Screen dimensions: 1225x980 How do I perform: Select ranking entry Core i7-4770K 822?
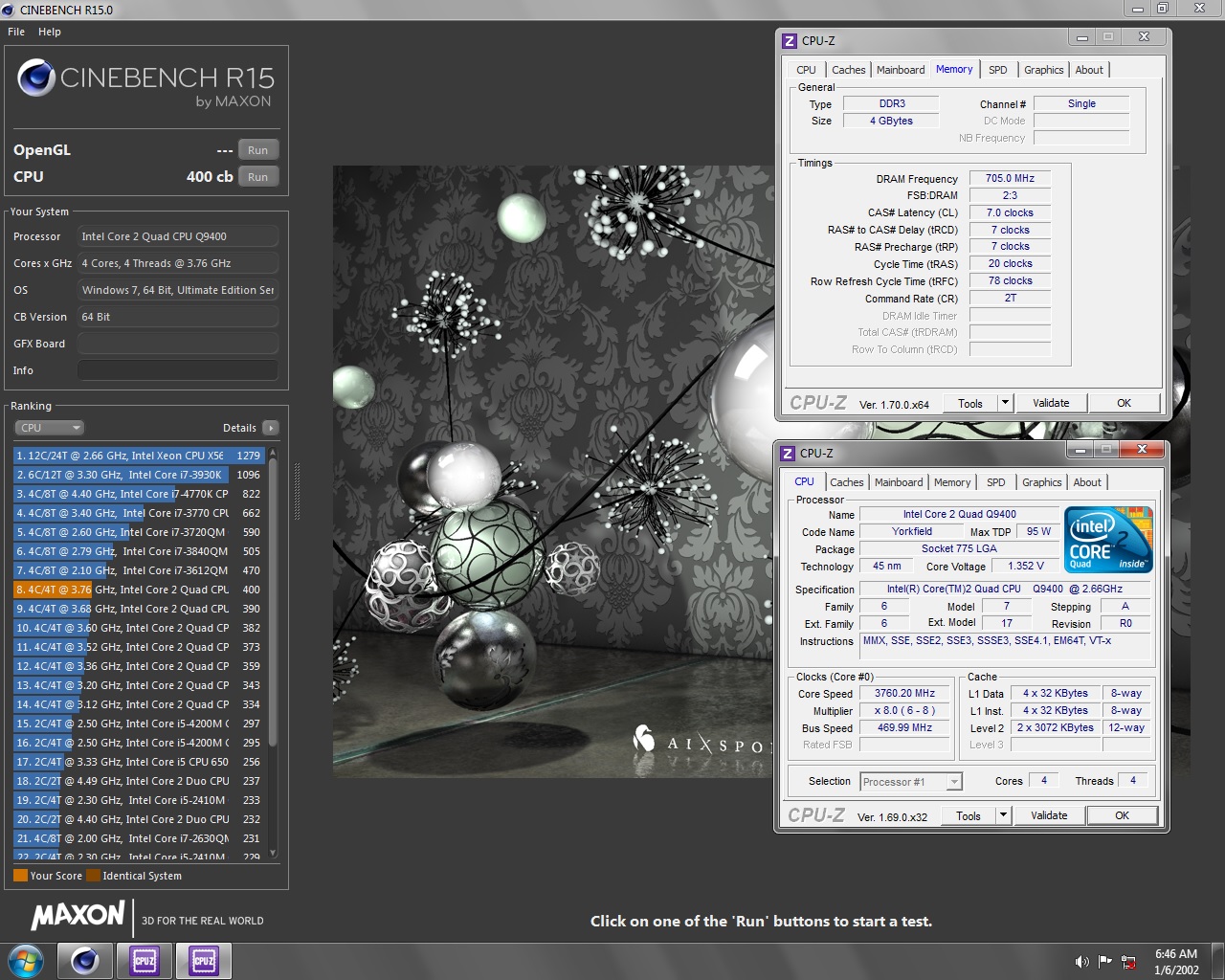(x=138, y=494)
